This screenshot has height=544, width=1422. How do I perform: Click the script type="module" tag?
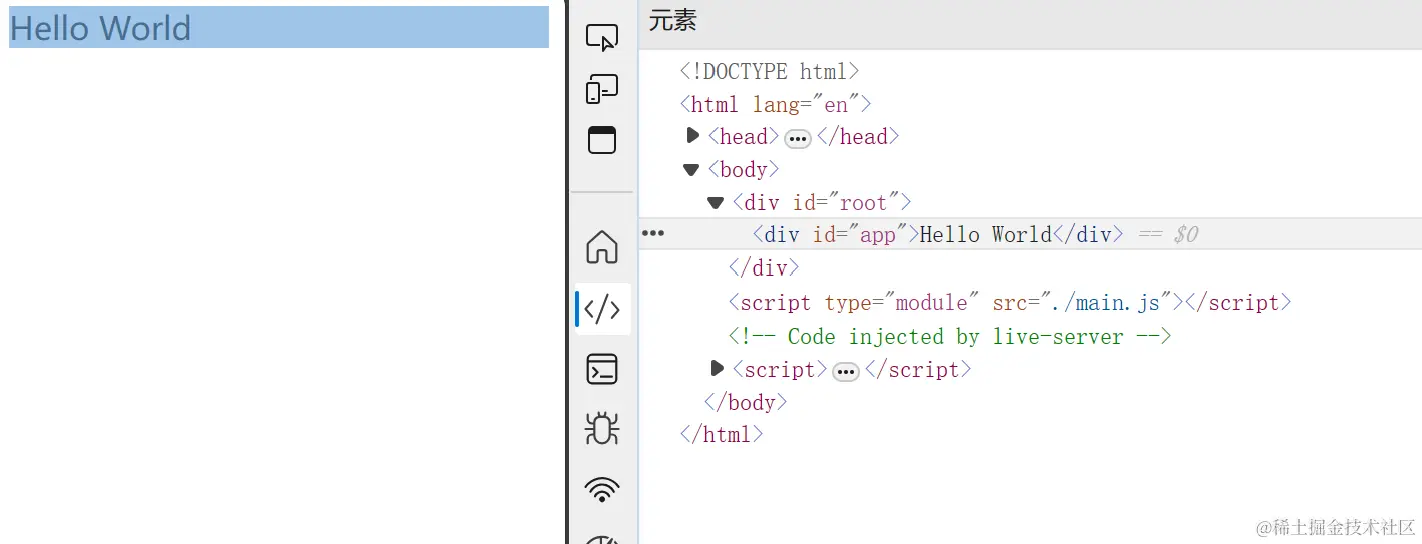pyautogui.click(x=1010, y=303)
